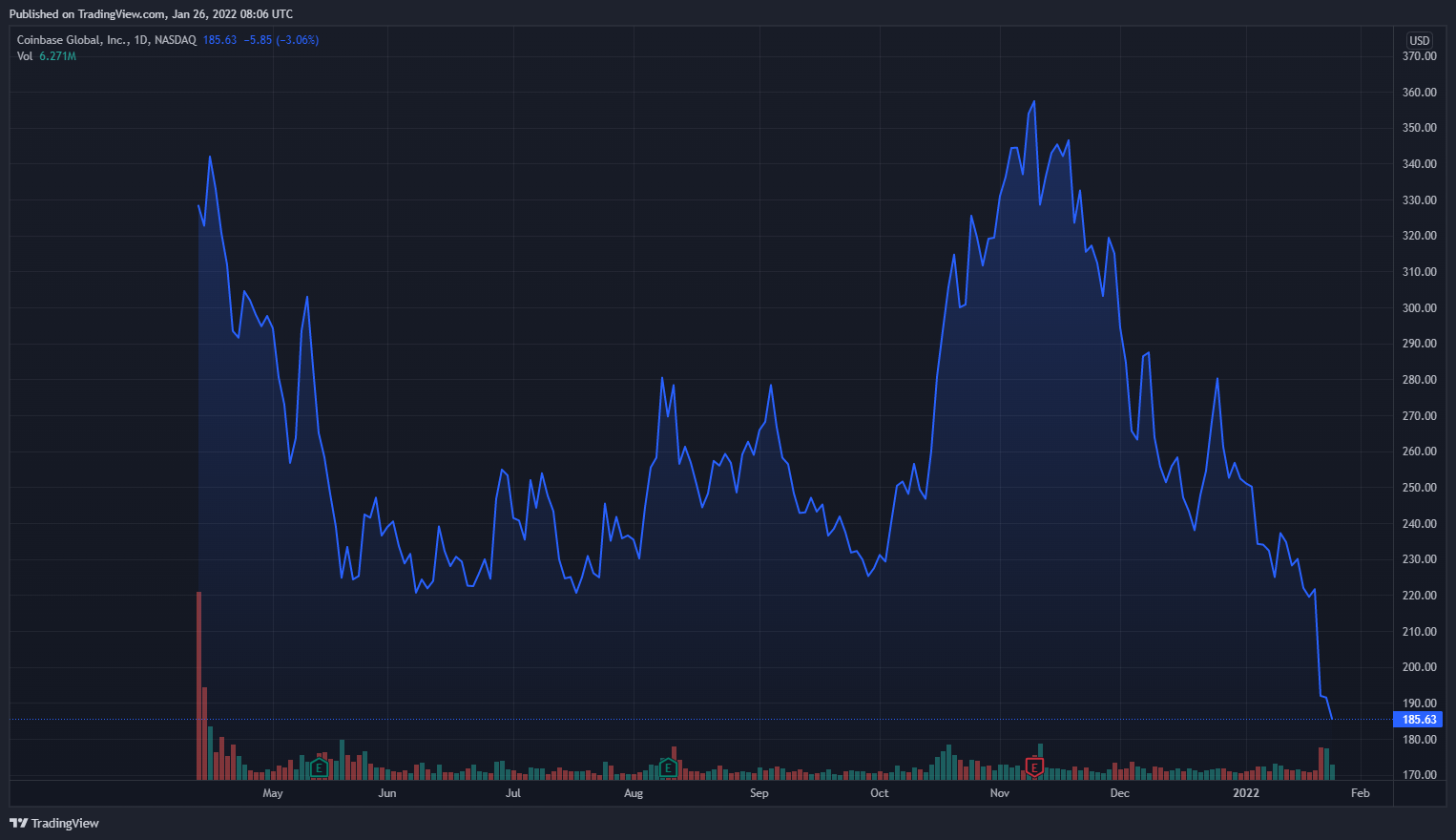This screenshot has width=1456, height=840.
Task: Click the 350.00 price axis label
Action: pos(1420,128)
